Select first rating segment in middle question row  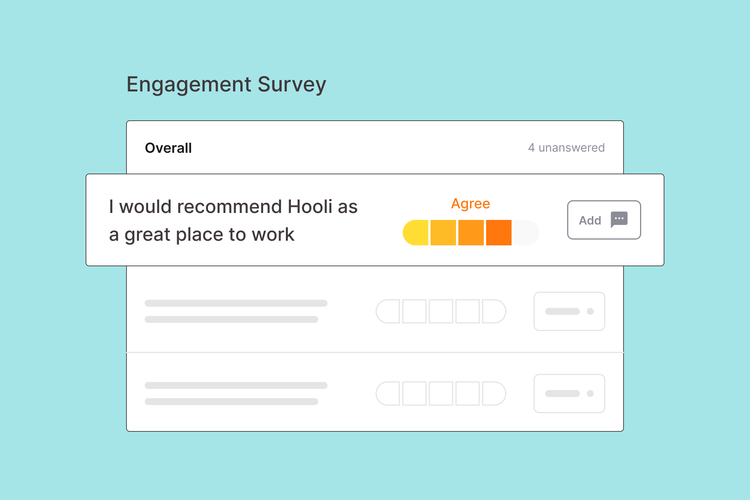(388, 311)
